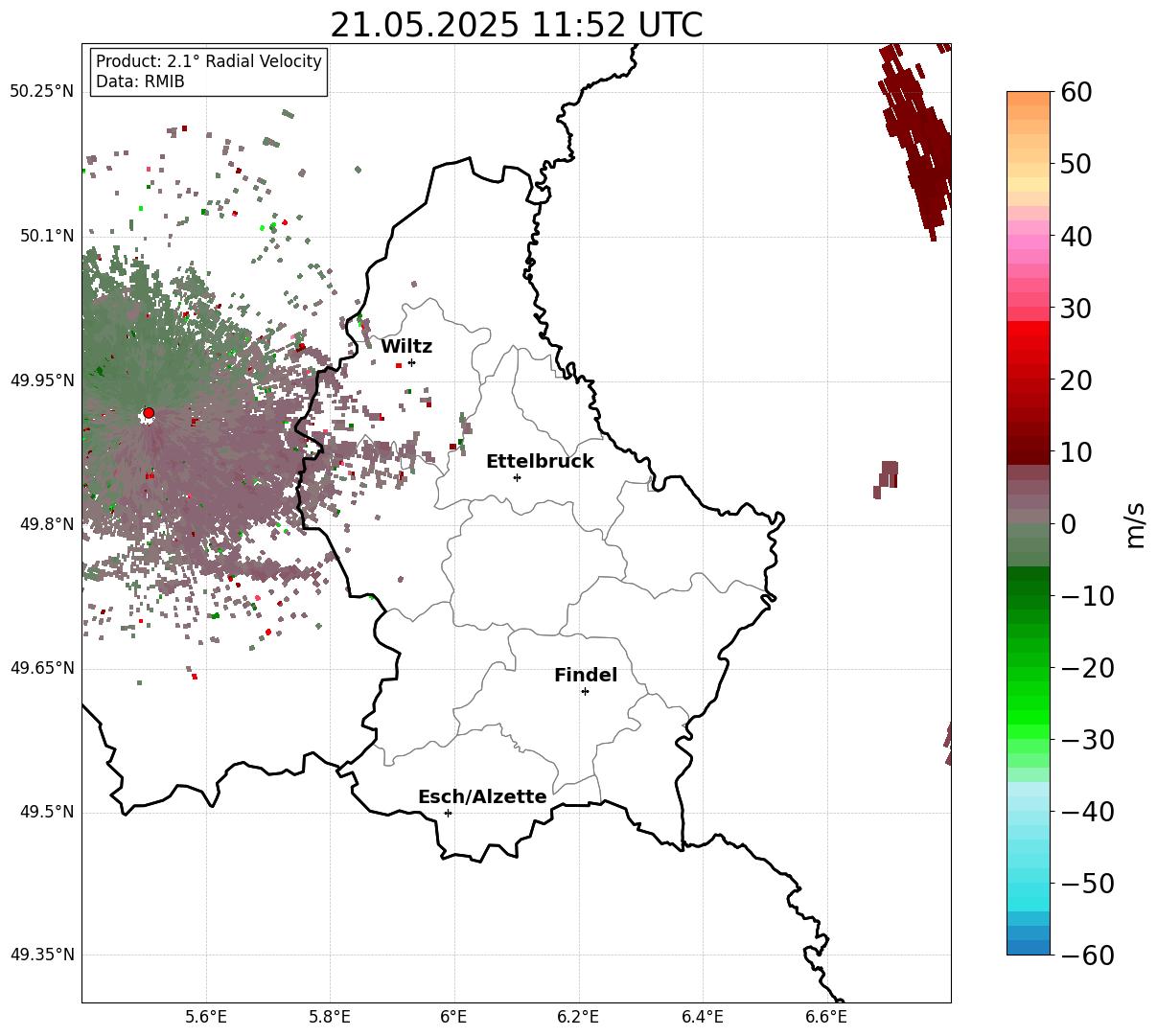Click the Esch/Alzette station cross marker
The height and width of the screenshot is (1036, 1157).
(448, 813)
